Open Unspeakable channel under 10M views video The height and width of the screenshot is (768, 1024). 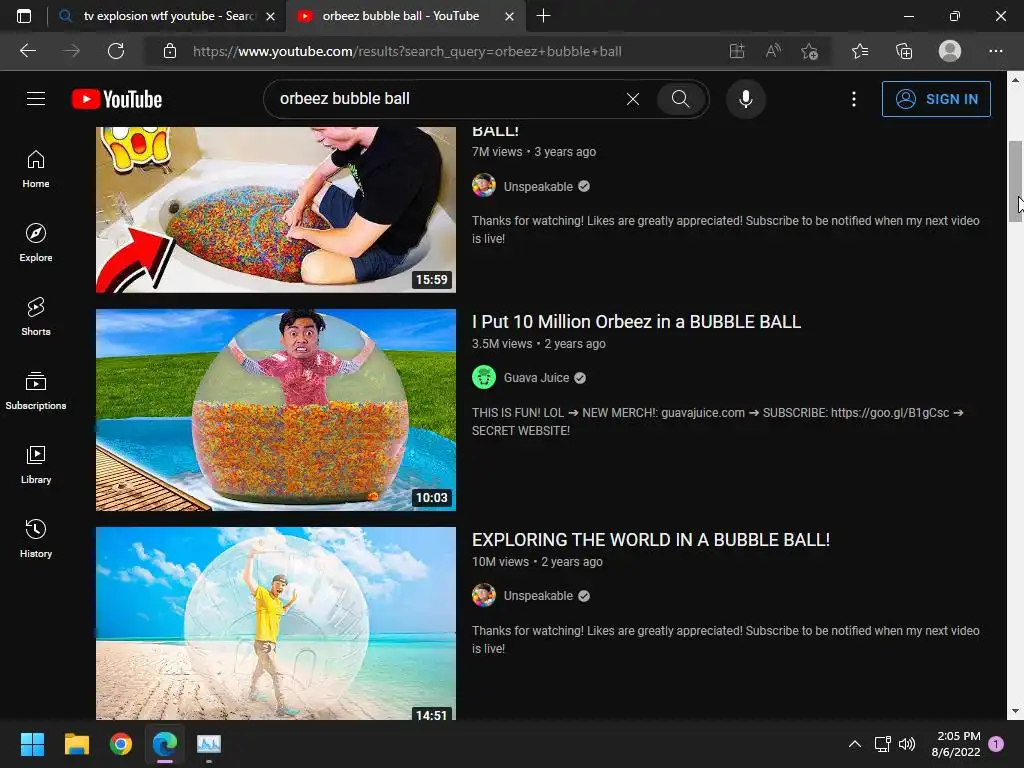point(538,596)
